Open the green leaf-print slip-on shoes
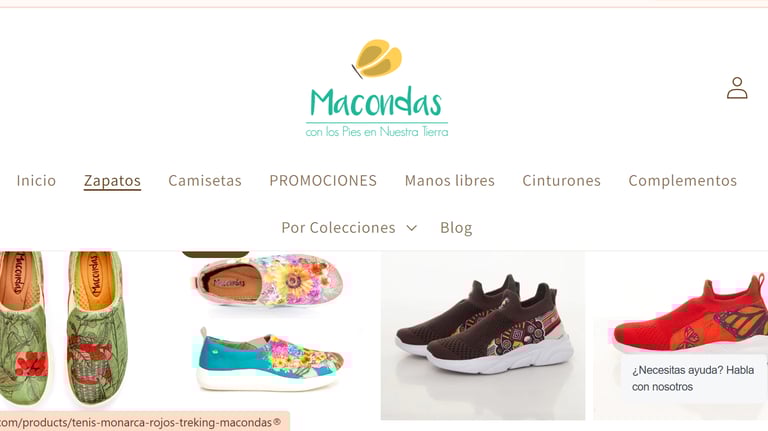This screenshot has width=768, height=431. coord(63,328)
